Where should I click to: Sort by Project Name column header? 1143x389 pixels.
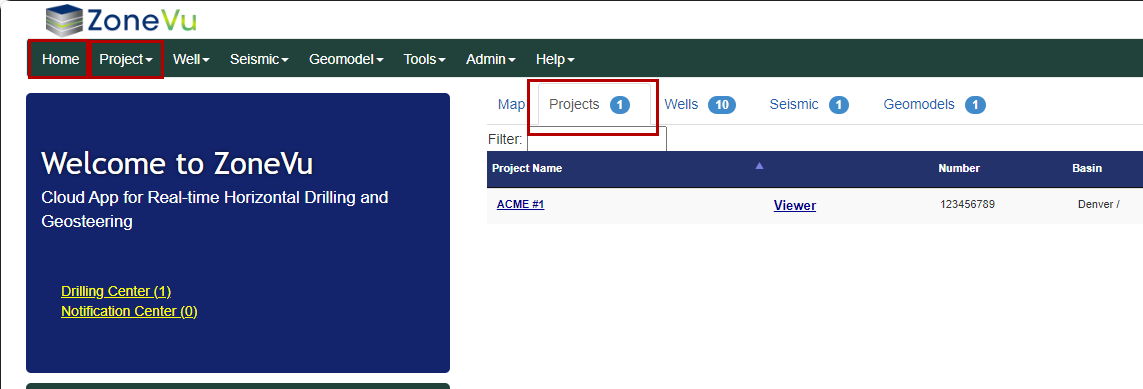(527, 168)
